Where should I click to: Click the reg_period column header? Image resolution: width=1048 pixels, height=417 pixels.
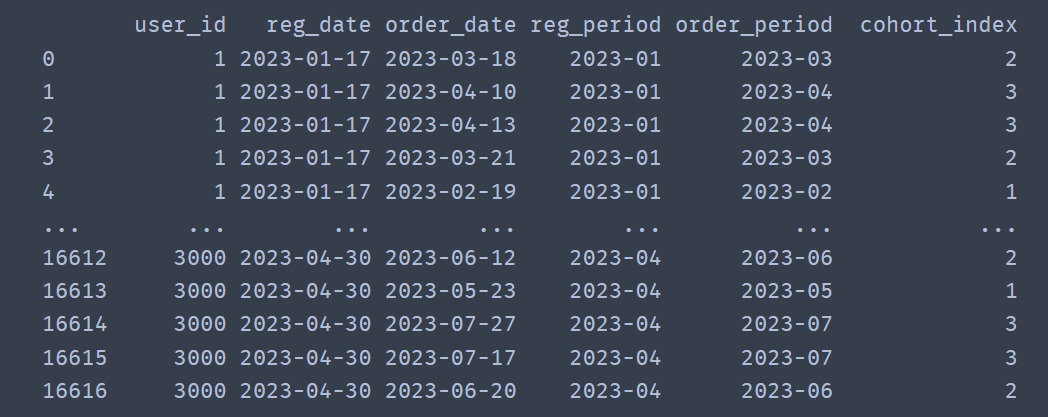pyautogui.click(x=595, y=26)
